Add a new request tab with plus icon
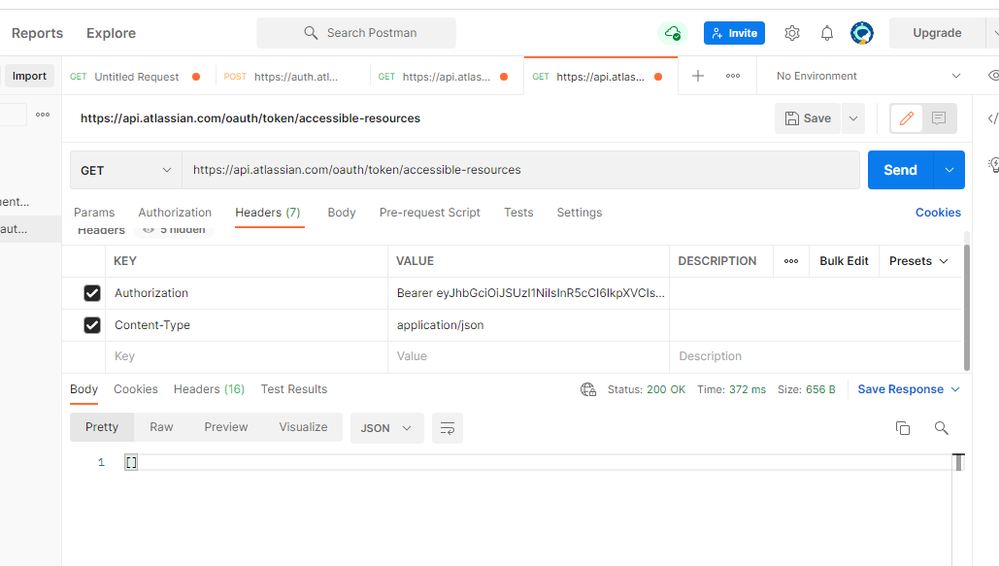The height and width of the screenshot is (566, 999). pos(698,76)
